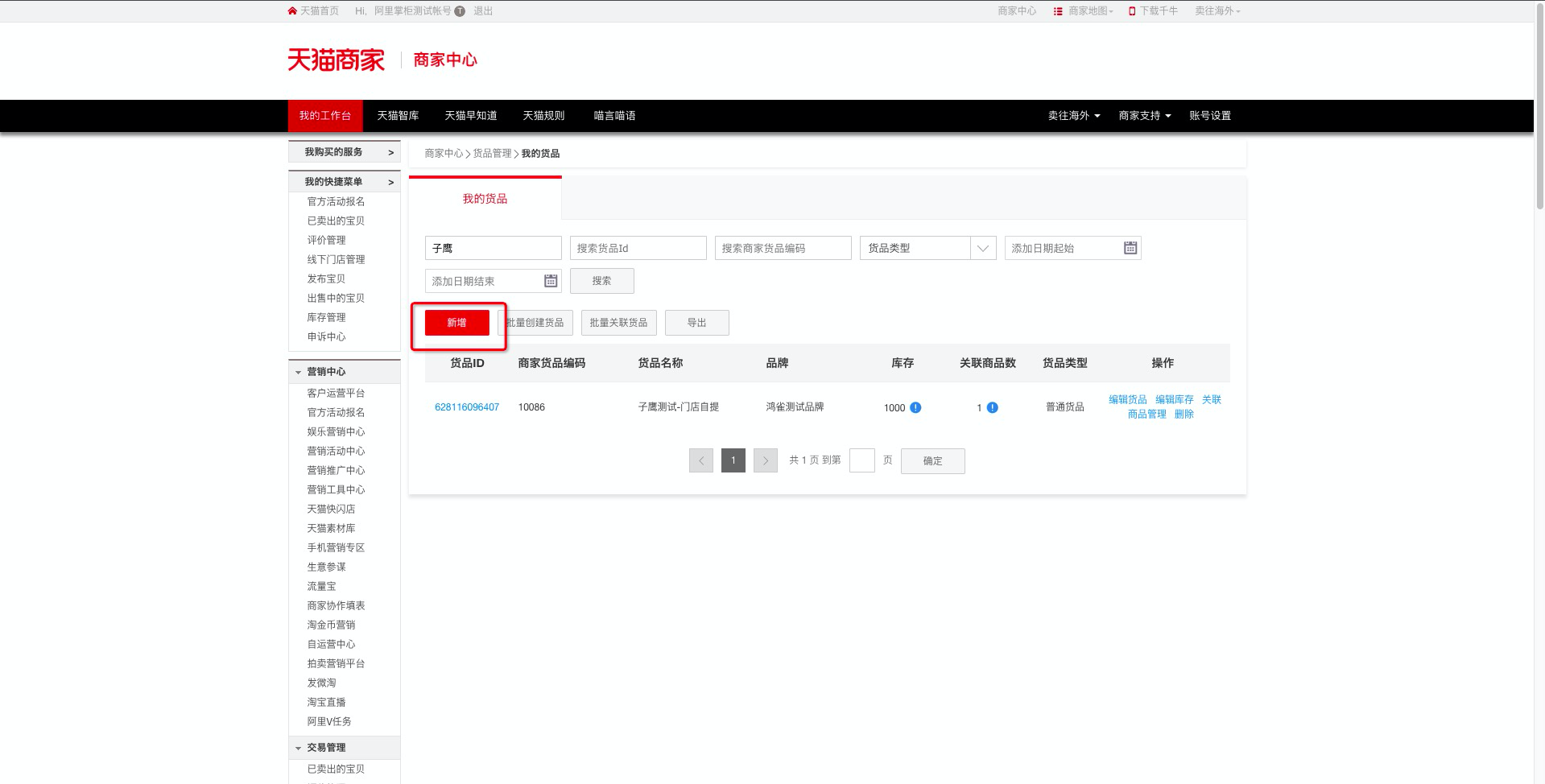Focus the goods name search field containing 子鹰

coord(494,248)
